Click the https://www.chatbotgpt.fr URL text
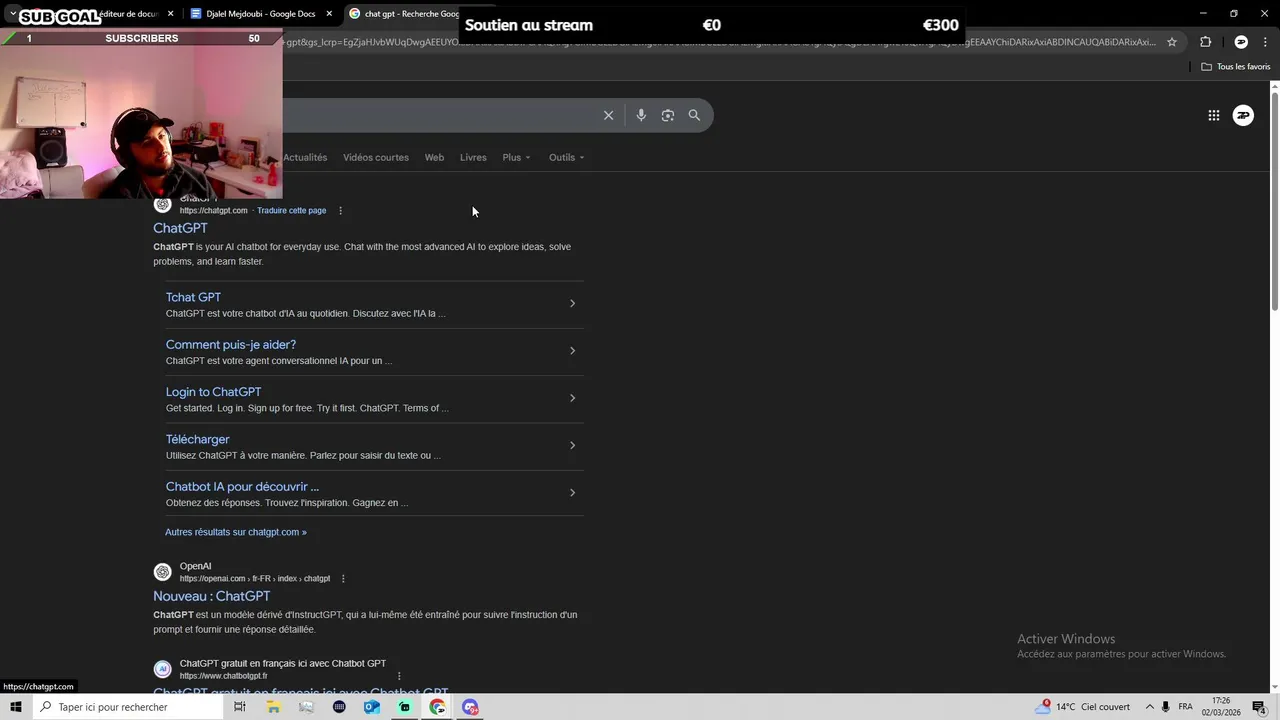Image resolution: width=1280 pixels, height=720 pixels. [x=223, y=676]
